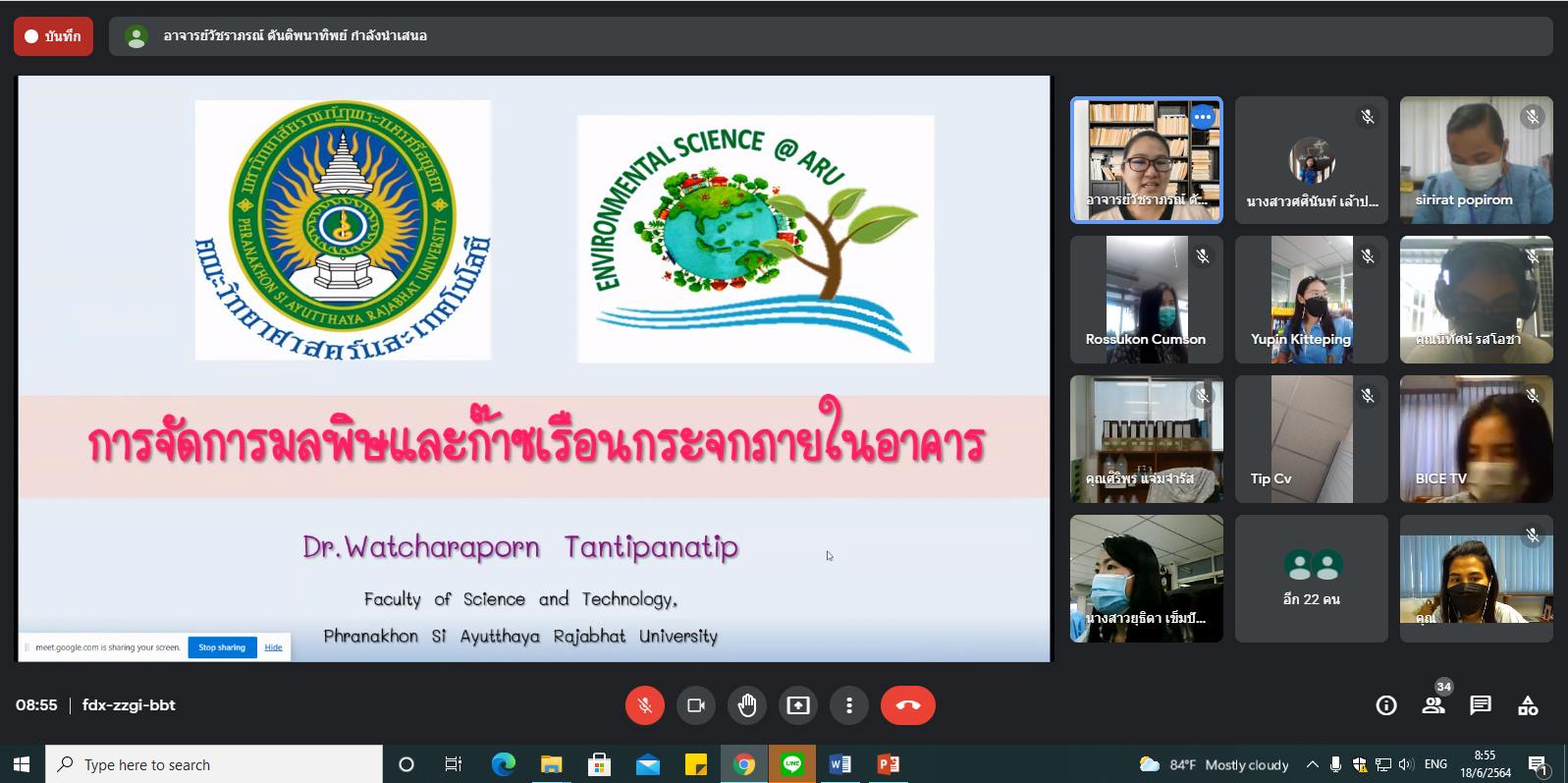Open the notification center icon
Screen dimensions: 1568x783
pos(1539,764)
